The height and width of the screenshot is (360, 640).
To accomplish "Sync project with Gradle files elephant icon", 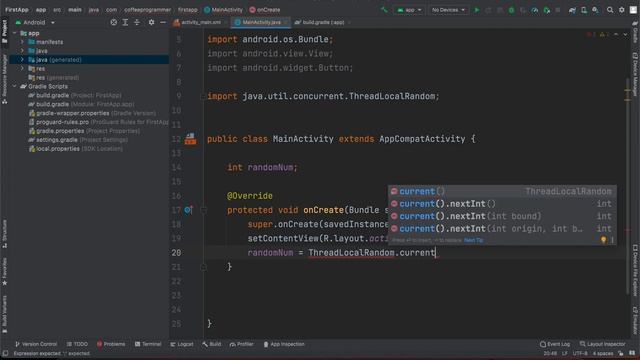I will point(572,10).
